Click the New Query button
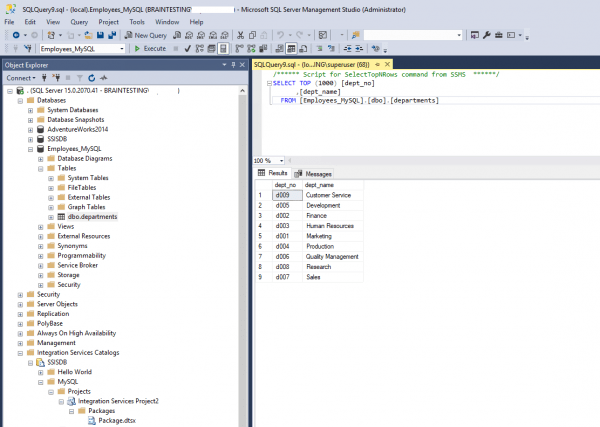 point(146,35)
